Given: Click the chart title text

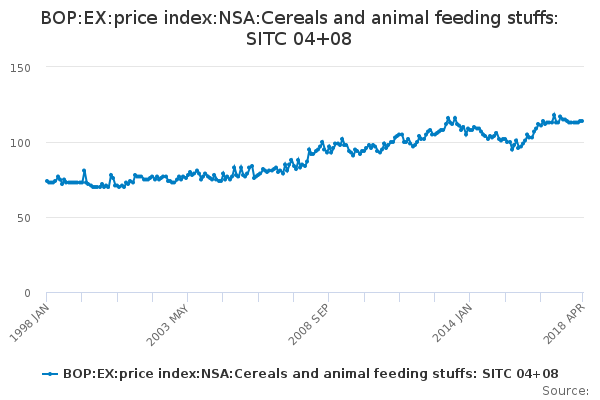Looking at the screenshot, I should click(x=300, y=28).
